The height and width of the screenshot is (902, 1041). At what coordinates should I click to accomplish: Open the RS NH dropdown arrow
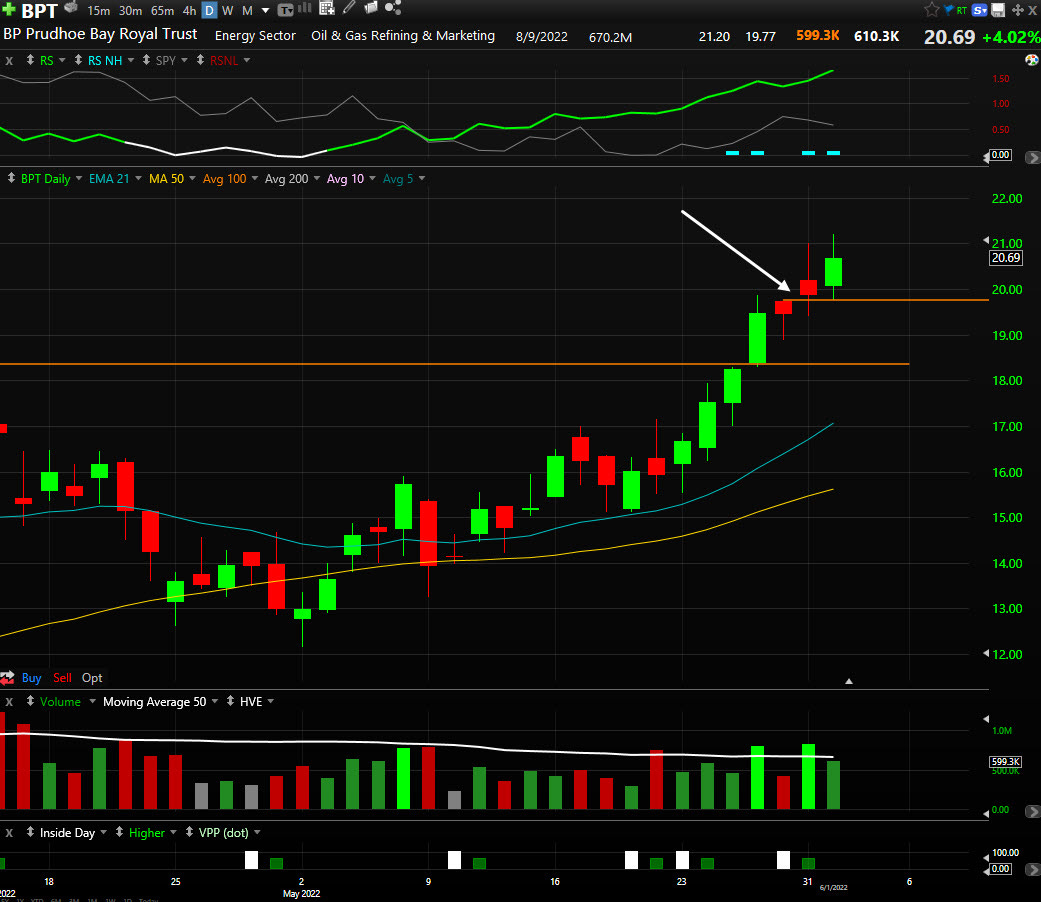click(x=131, y=60)
